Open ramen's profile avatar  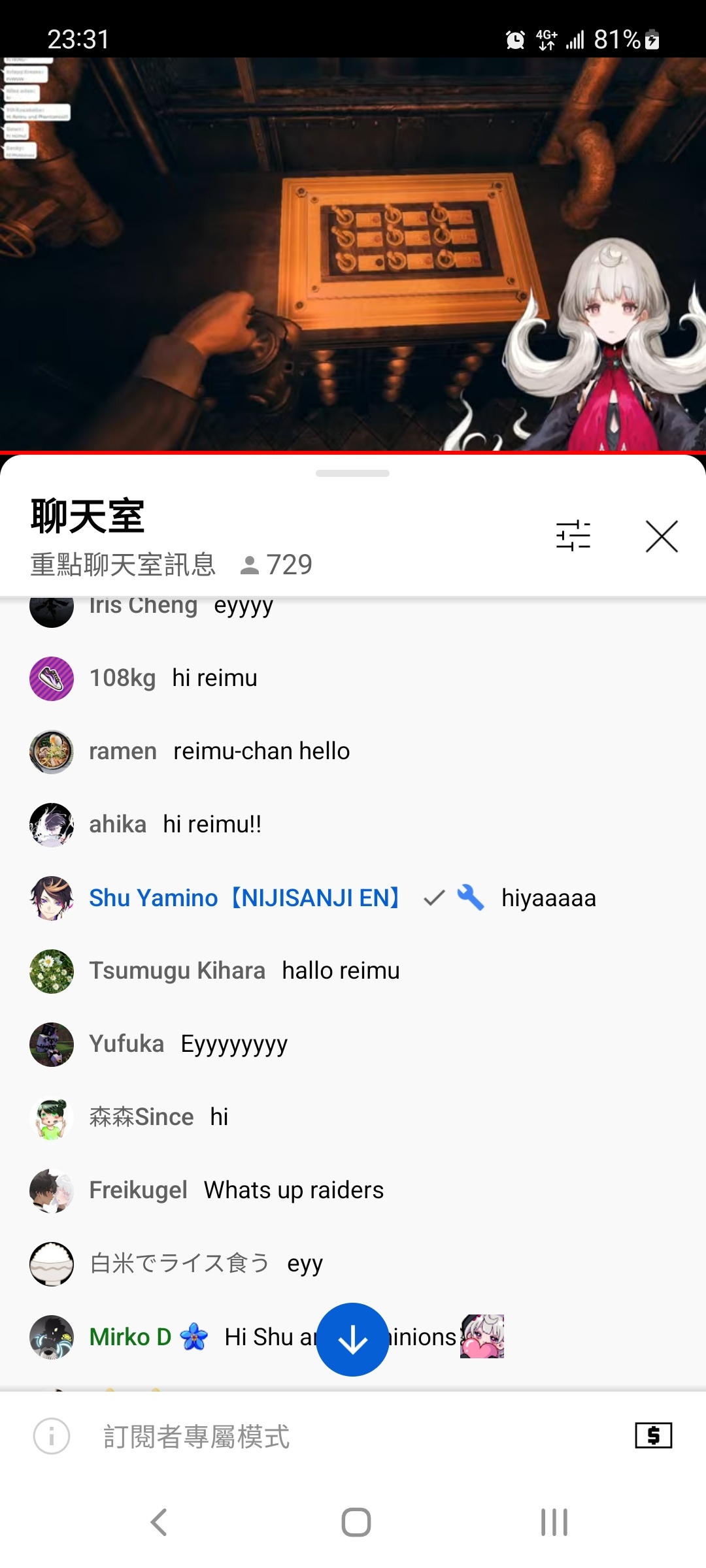click(x=52, y=751)
